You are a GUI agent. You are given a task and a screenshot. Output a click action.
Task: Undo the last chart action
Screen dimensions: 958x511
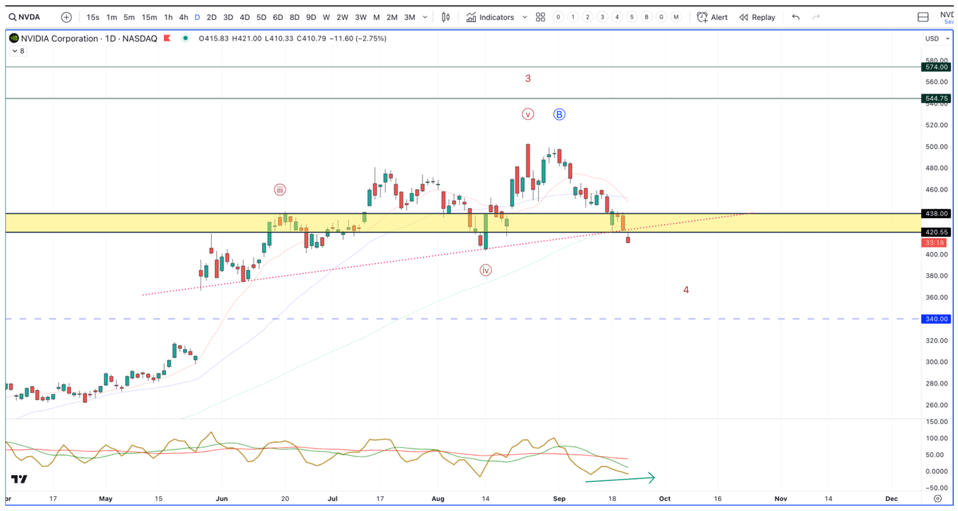(795, 17)
